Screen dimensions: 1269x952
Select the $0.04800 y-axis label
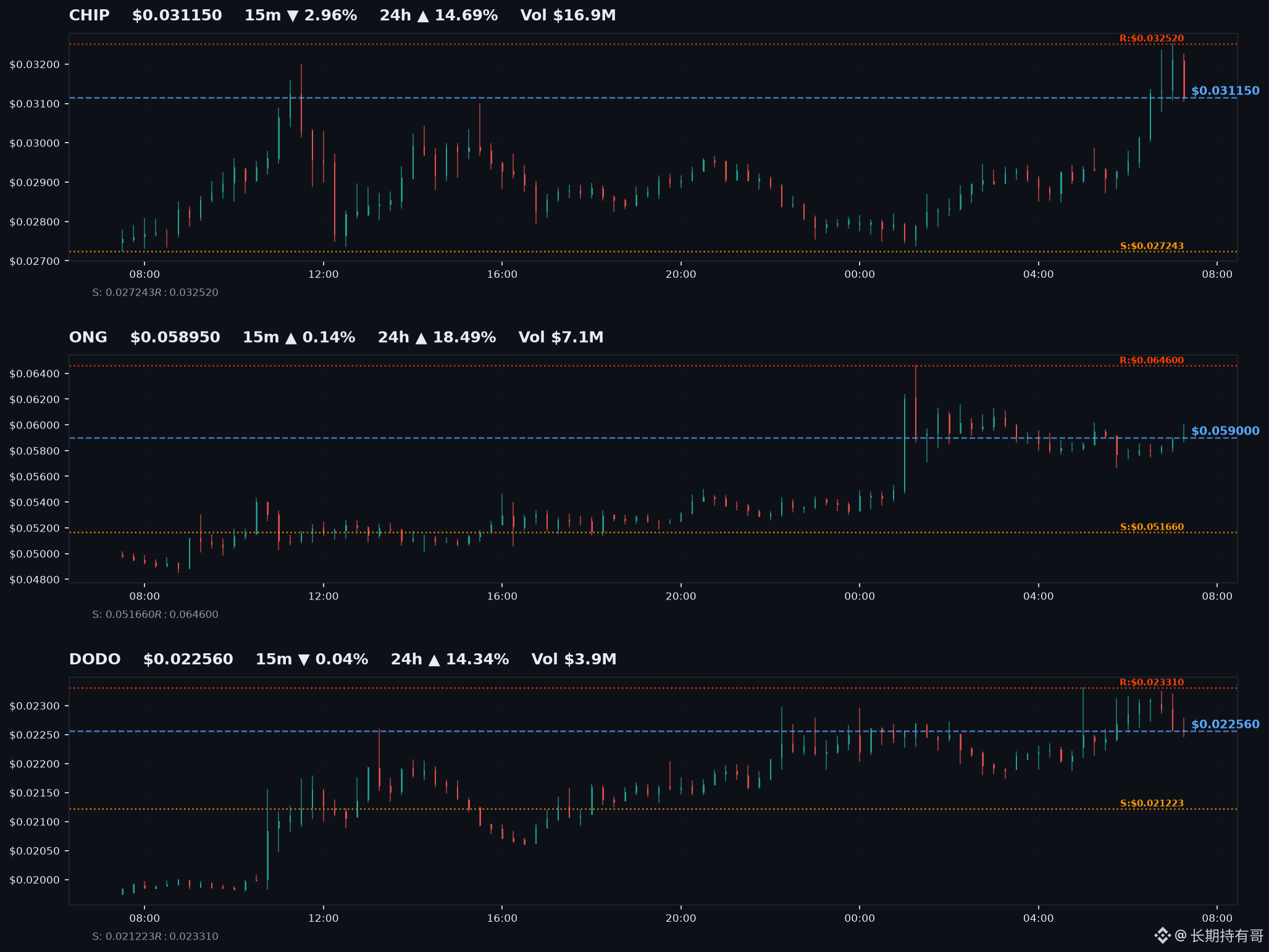[x=35, y=580]
